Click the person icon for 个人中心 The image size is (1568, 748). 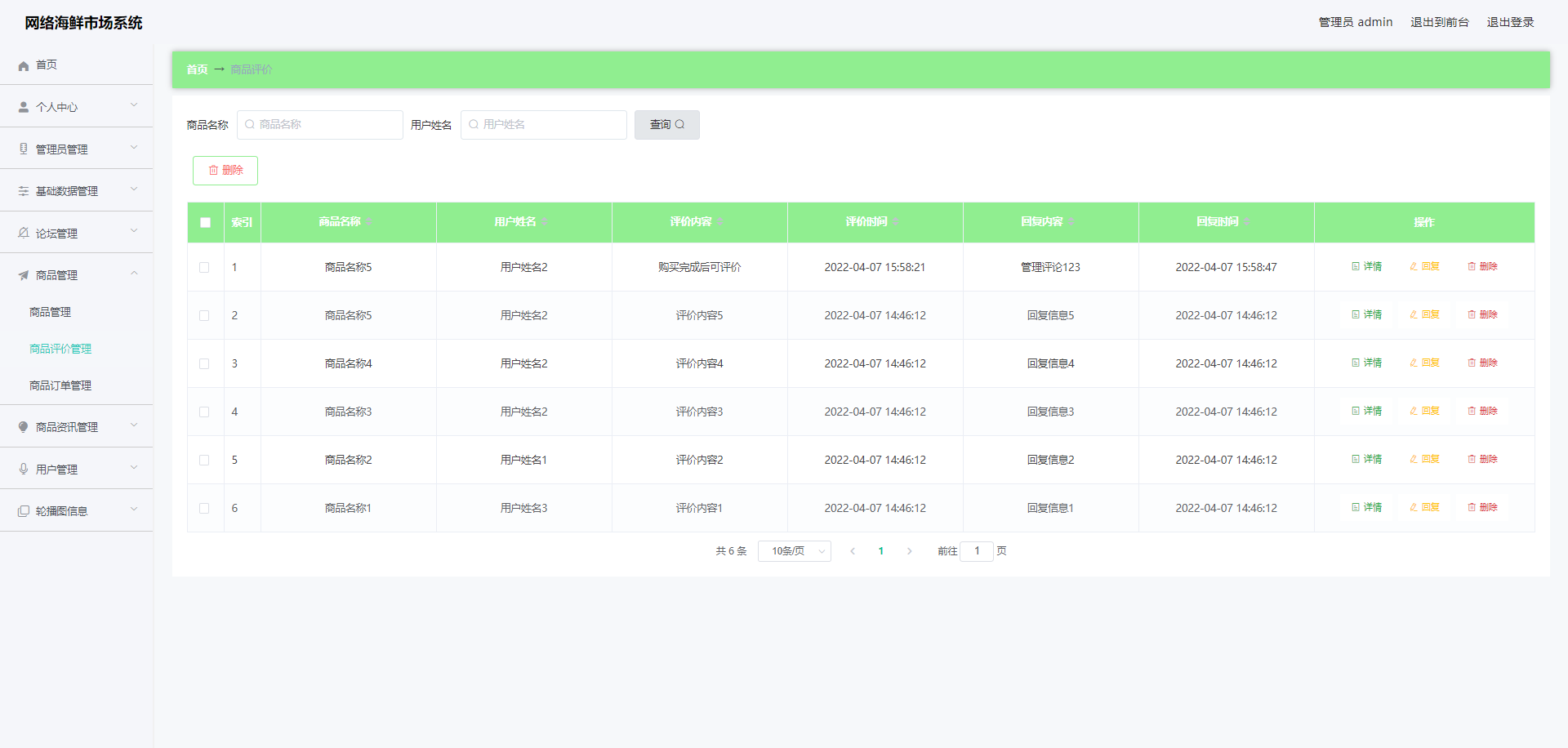coord(24,107)
